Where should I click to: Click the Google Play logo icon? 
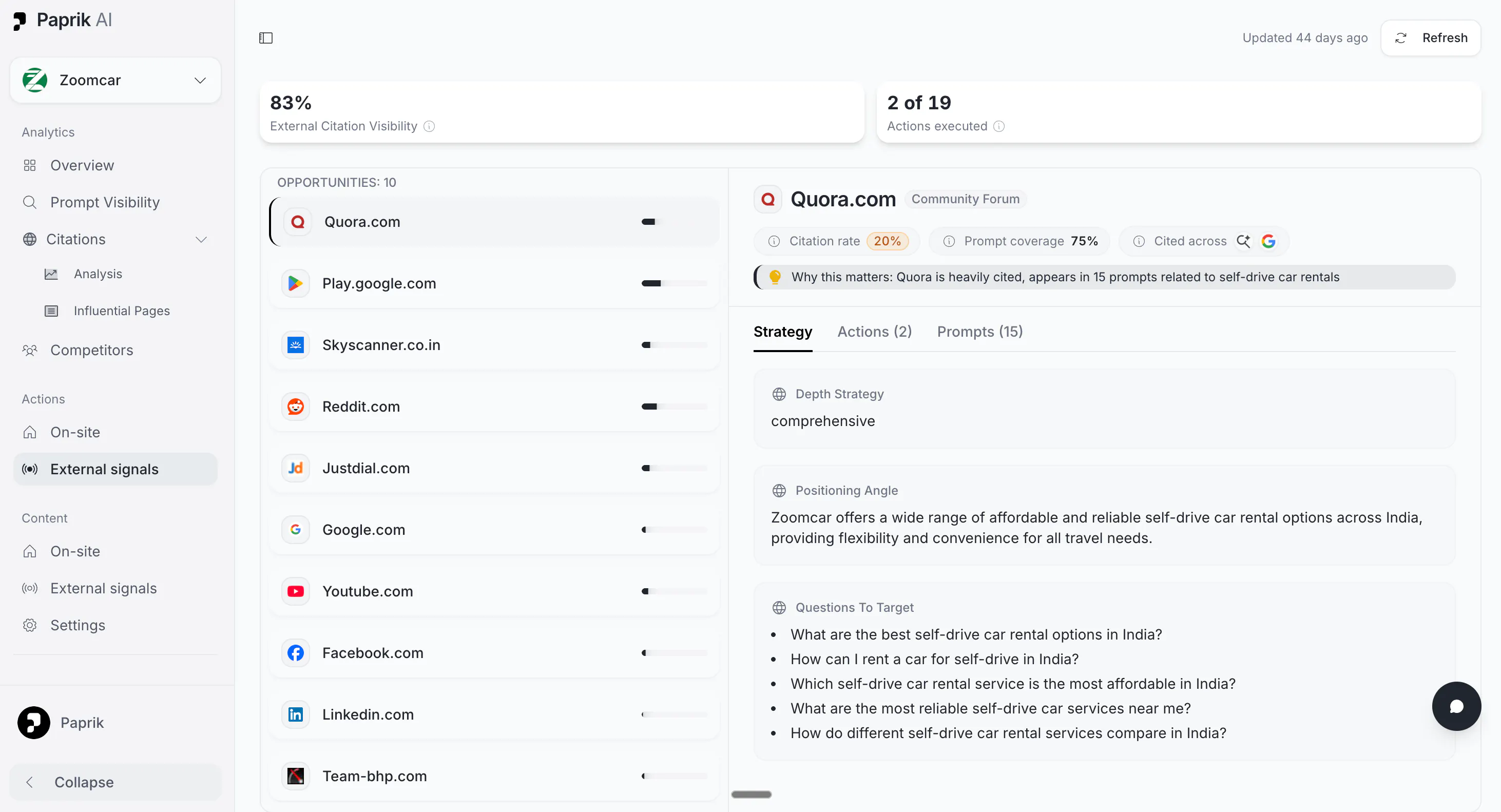[x=295, y=284]
